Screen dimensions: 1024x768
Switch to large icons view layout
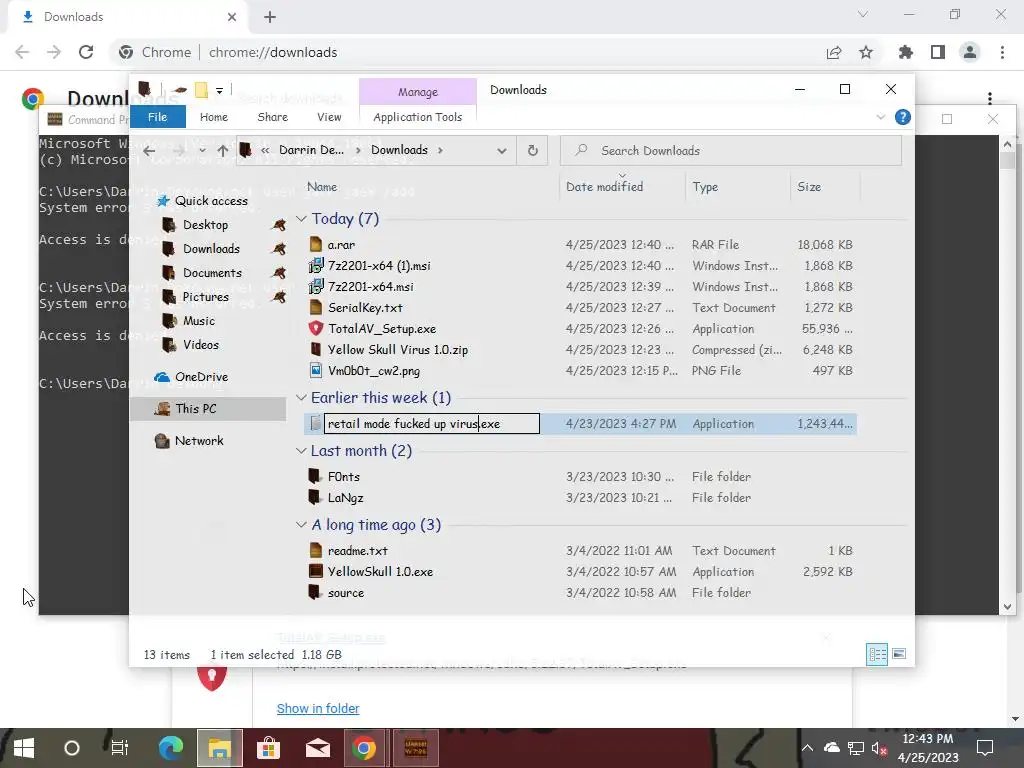[899, 654]
